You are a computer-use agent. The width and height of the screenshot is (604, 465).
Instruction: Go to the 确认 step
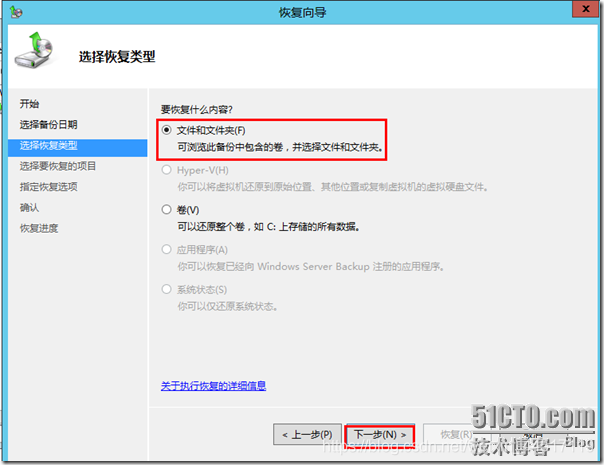point(29,208)
